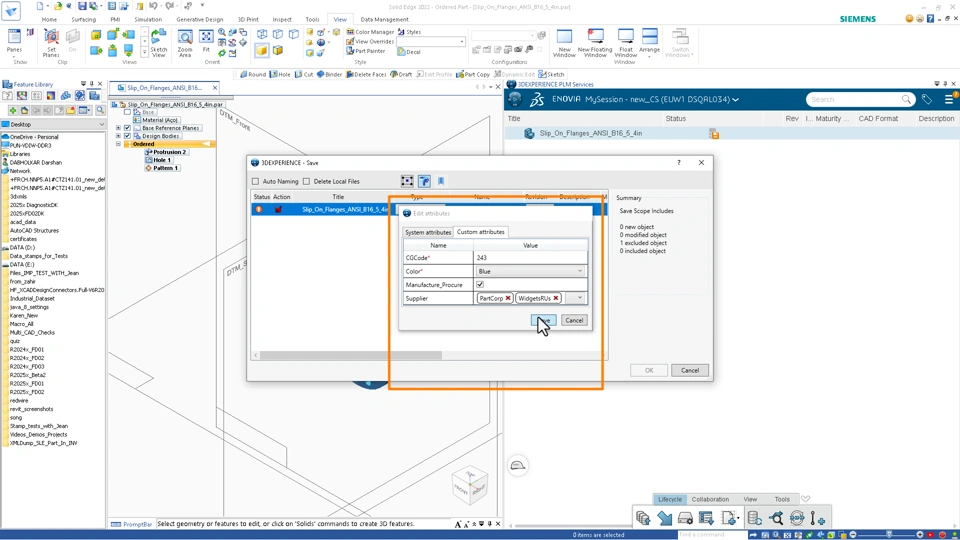Remove the WidgetsRUs supplier tag
Image resolution: width=960 pixels, height=540 pixels.
pyautogui.click(x=556, y=298)
